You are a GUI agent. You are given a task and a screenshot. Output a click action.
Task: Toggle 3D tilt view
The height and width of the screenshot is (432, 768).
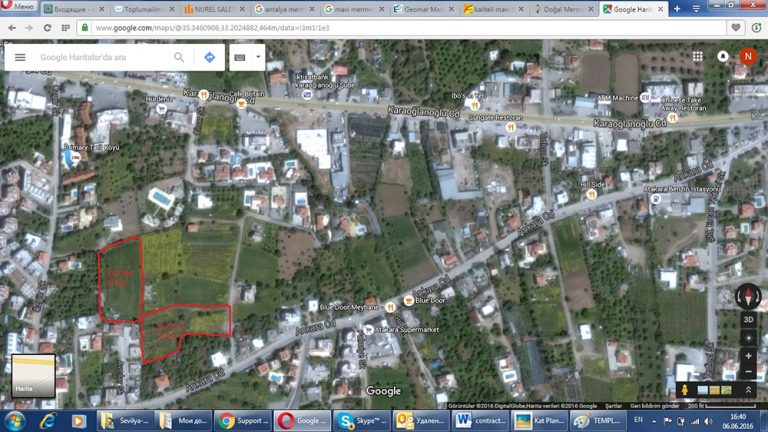pyautogui.click(x=748, y=320)
